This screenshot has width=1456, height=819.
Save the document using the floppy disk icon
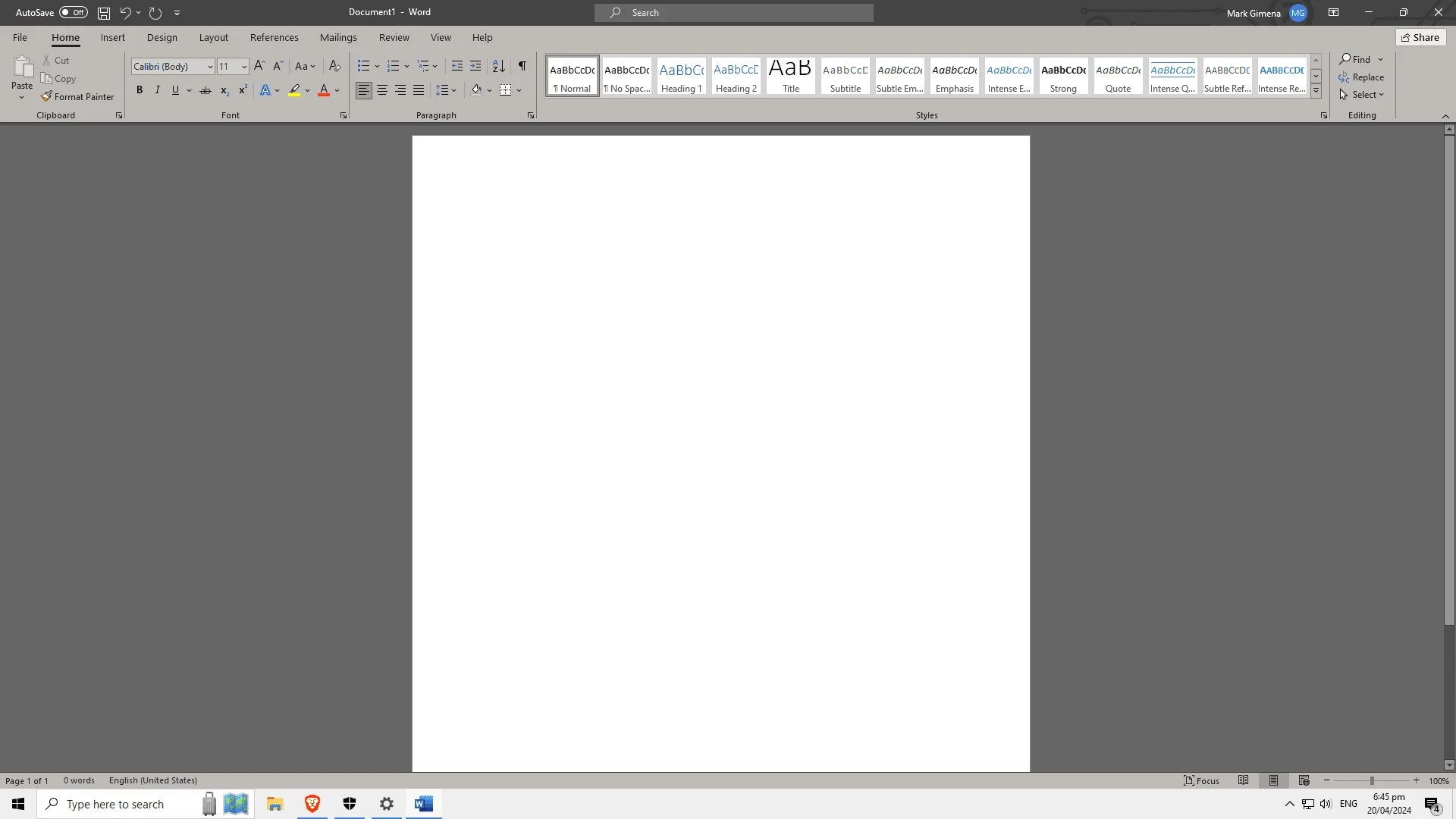click(x=104, y=13)
